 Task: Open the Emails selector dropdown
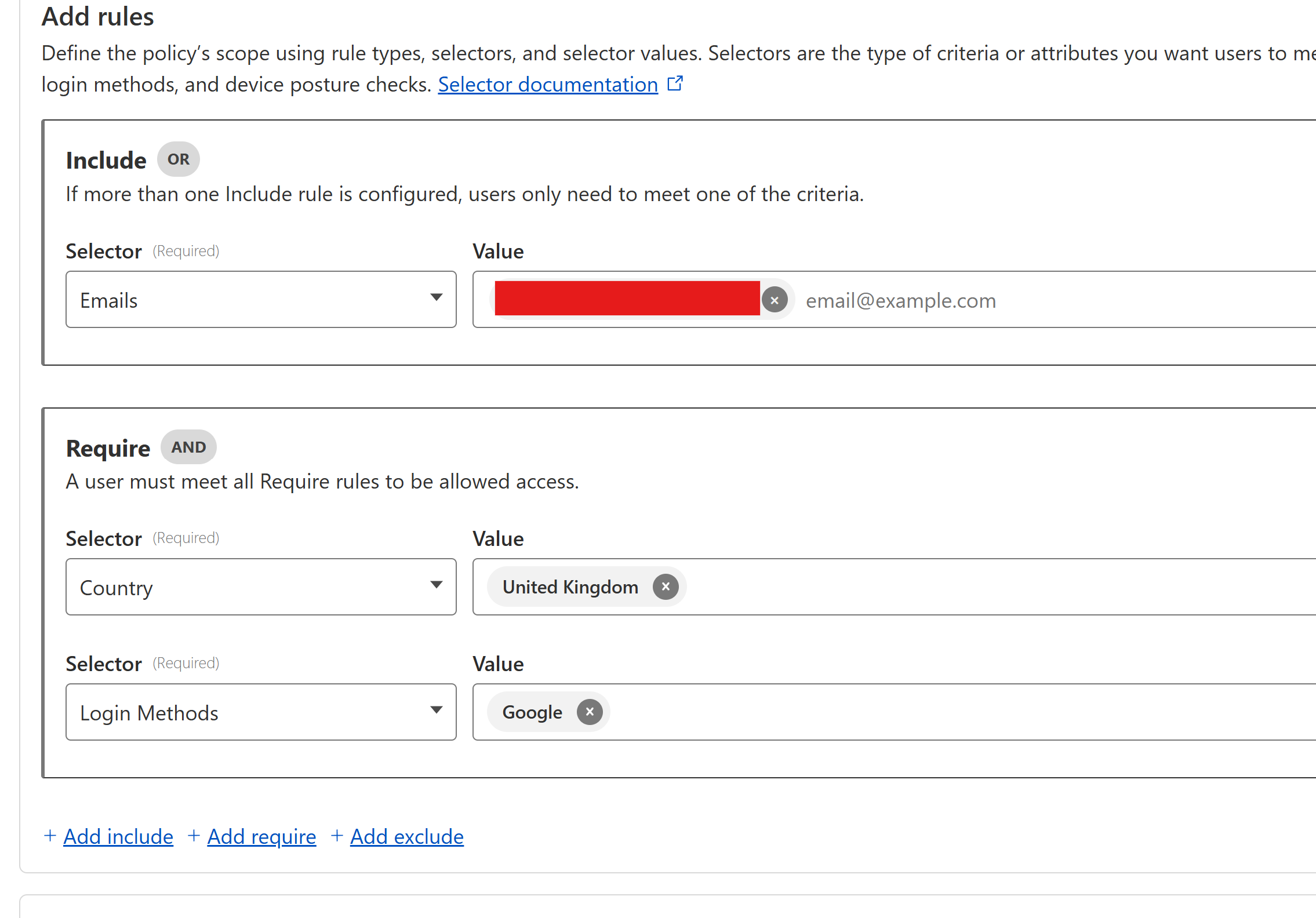261,300
